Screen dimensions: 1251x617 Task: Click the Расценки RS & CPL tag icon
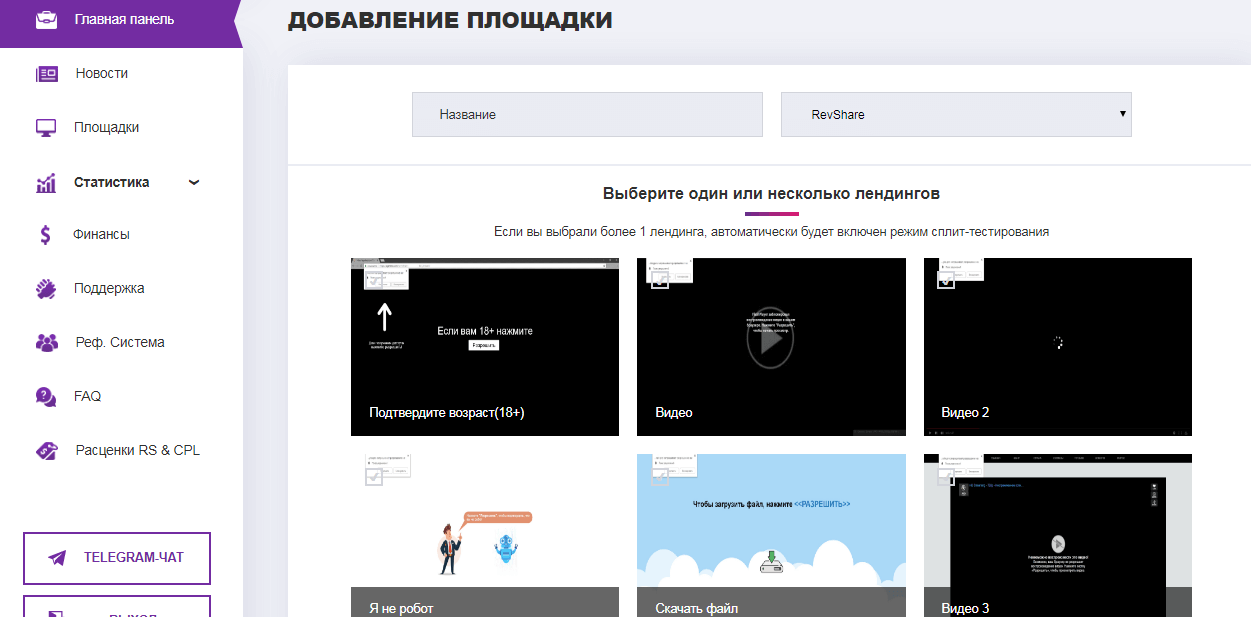point(45,450)
